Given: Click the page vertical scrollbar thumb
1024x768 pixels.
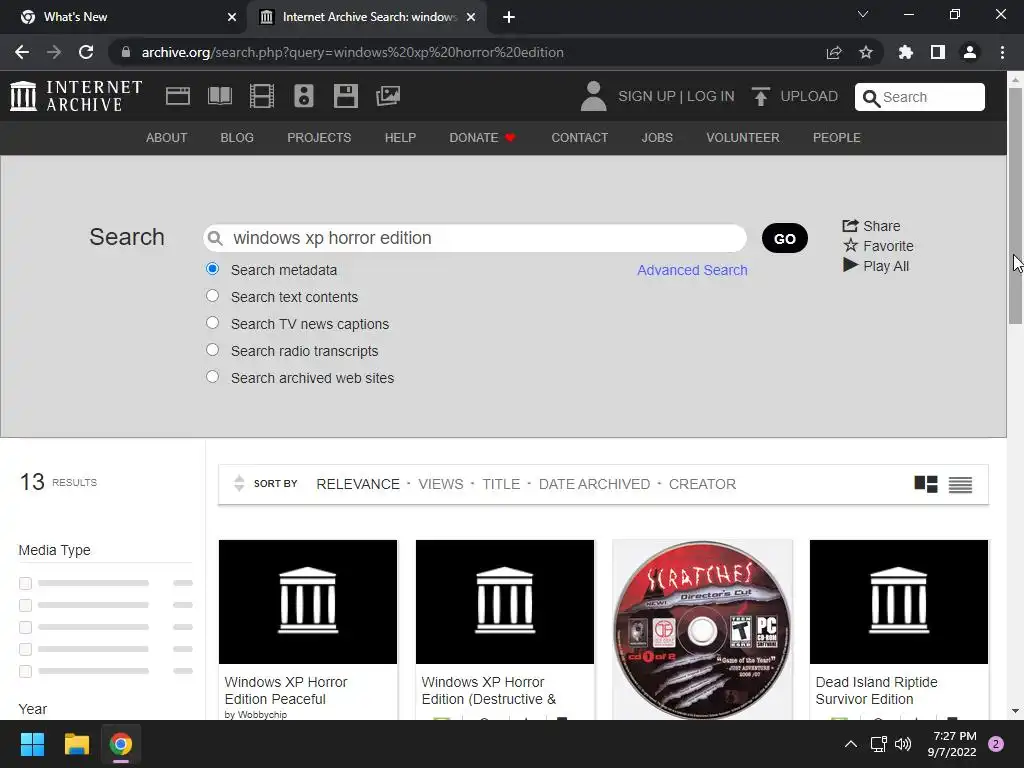Looking at the screenshot, I should pos(1015,205).
